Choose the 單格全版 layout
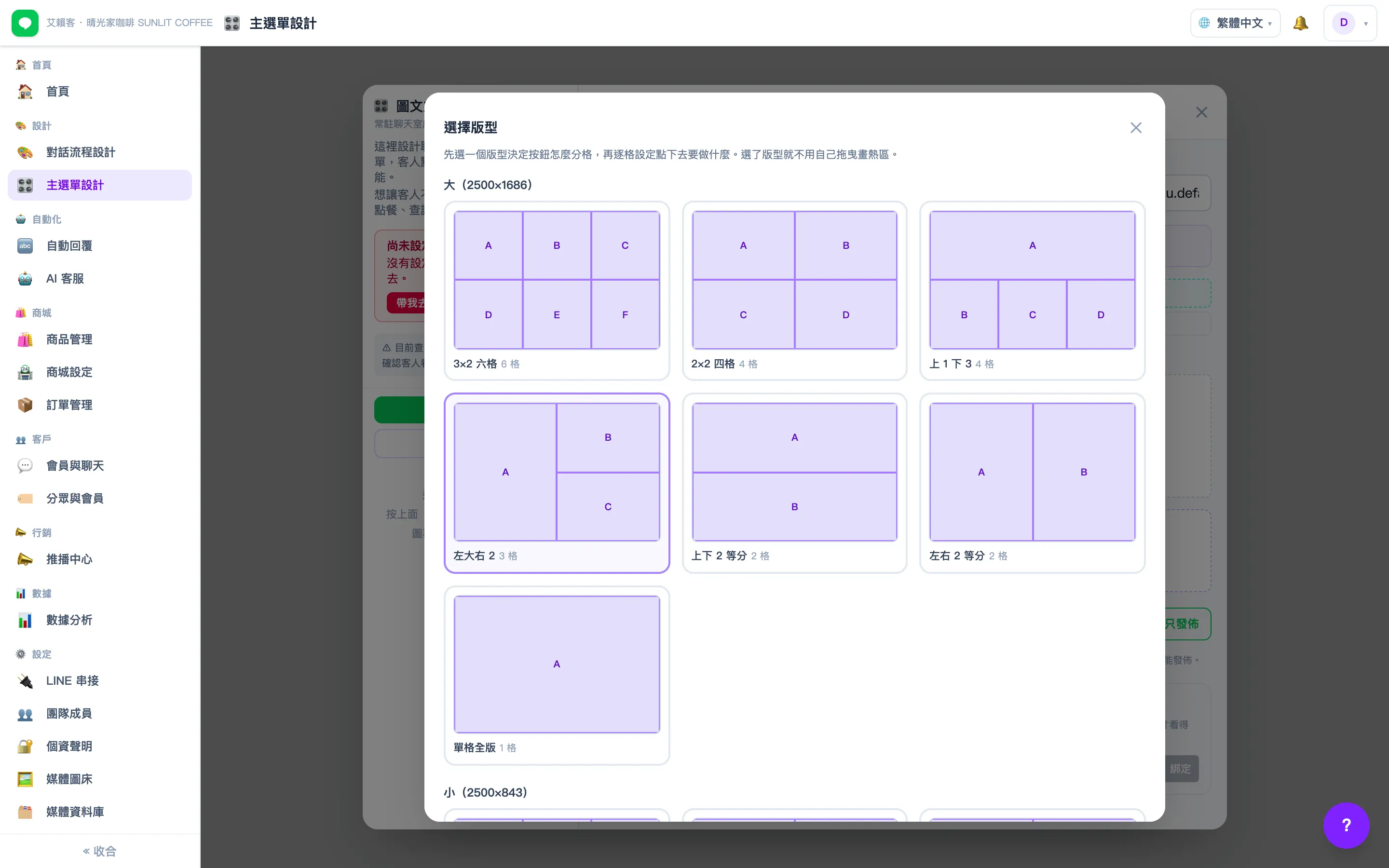Image resolution: width=1389 pixels, height=868 pixels. pyautogui.click(x=557, y=675)
